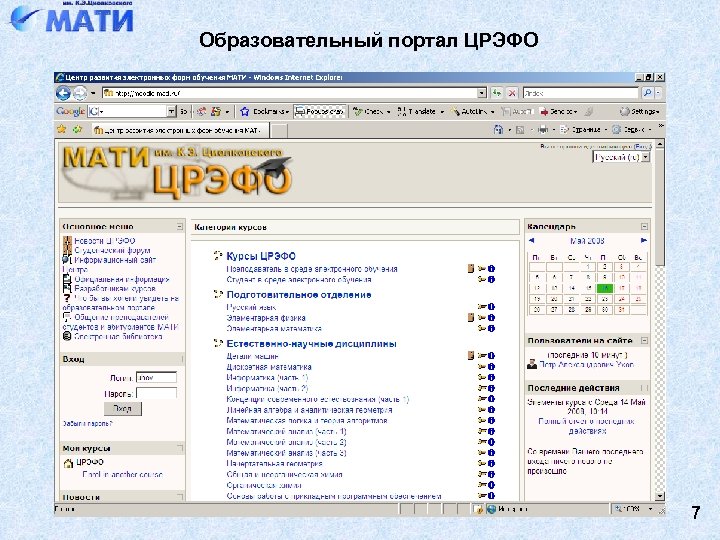Stop loading with the red X icon

(x=512, y=93)
